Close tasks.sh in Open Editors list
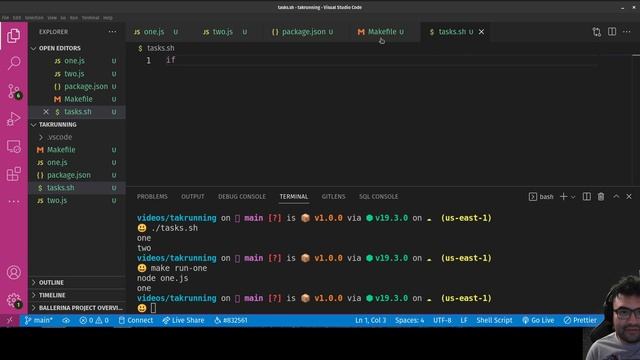Image resolution: width=640 pixels, height=360 pixels. (46, 111)
